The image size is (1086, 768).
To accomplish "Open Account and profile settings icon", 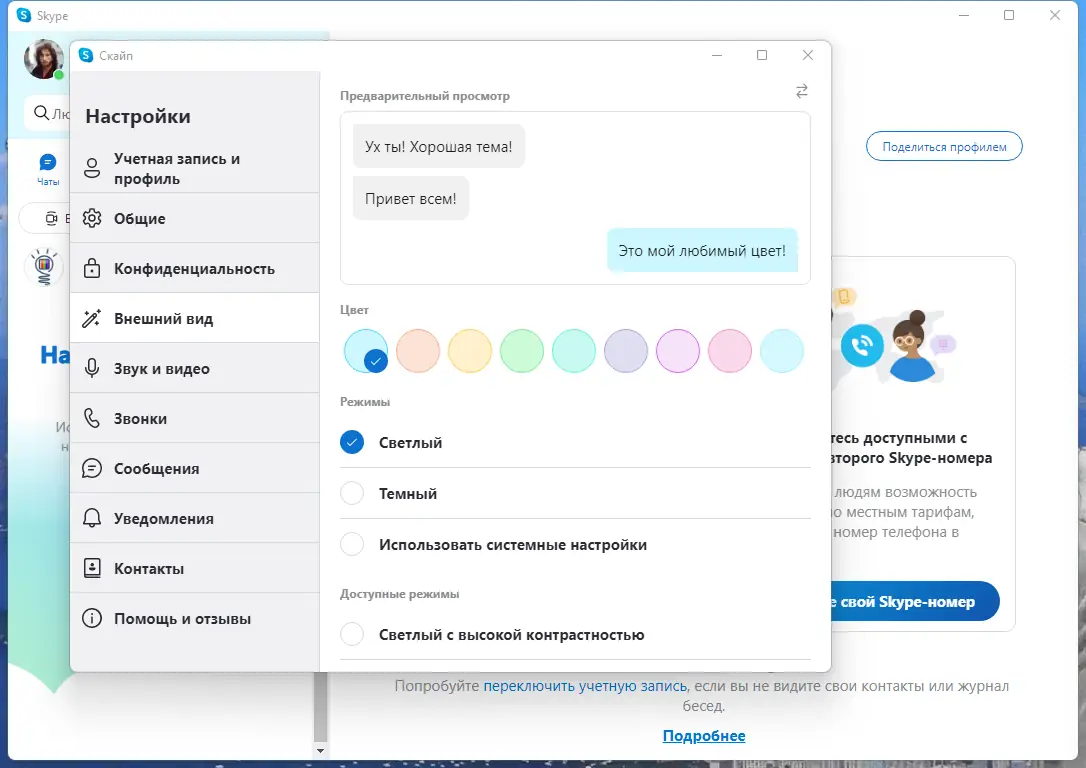I will (92, 168).
